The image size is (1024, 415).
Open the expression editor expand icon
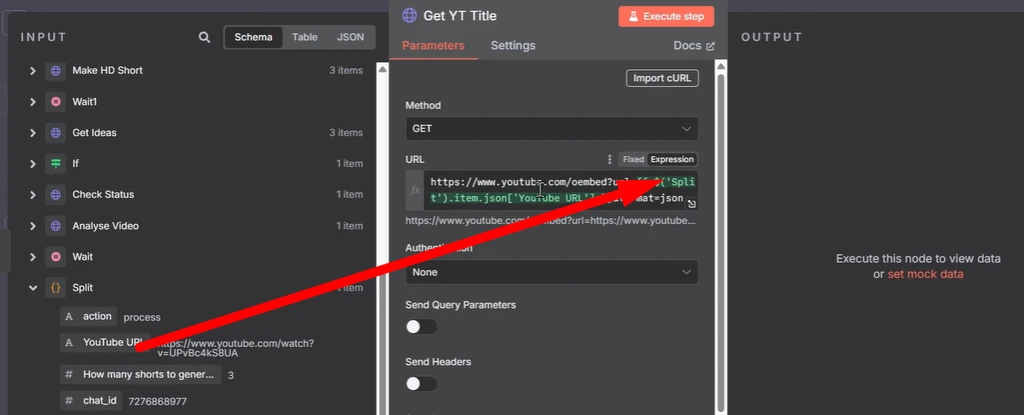pyautogui.click(x=692, y=204)
